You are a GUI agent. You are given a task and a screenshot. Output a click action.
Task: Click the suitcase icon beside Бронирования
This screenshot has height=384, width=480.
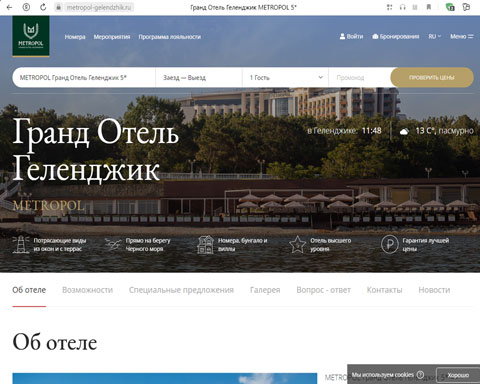[x=375, y=36]
